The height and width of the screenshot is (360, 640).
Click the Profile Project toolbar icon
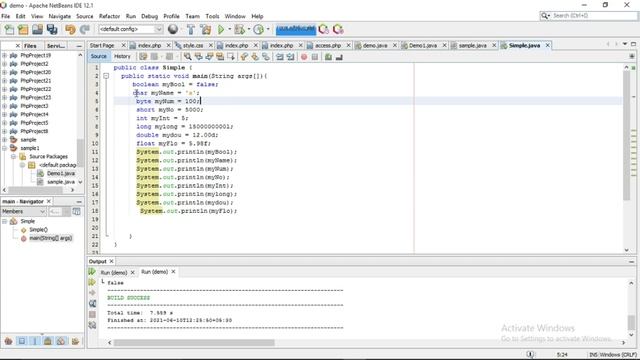point(258,29)
